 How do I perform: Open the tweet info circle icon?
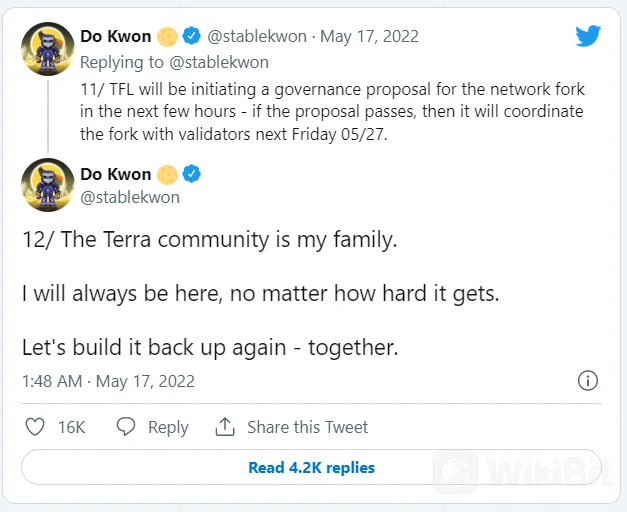[588, 381]
